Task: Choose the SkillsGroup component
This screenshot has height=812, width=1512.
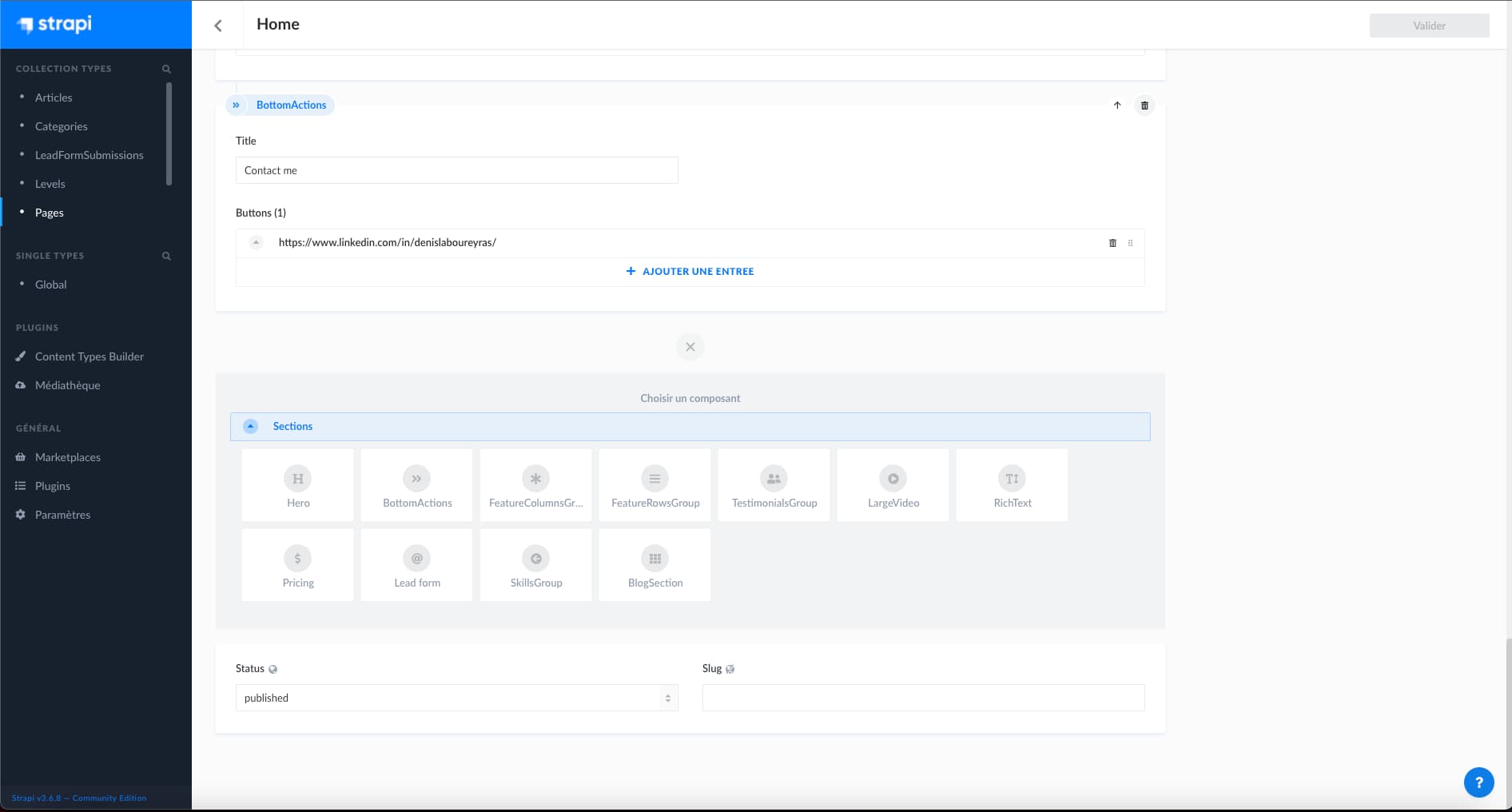Action: [535, 564]
